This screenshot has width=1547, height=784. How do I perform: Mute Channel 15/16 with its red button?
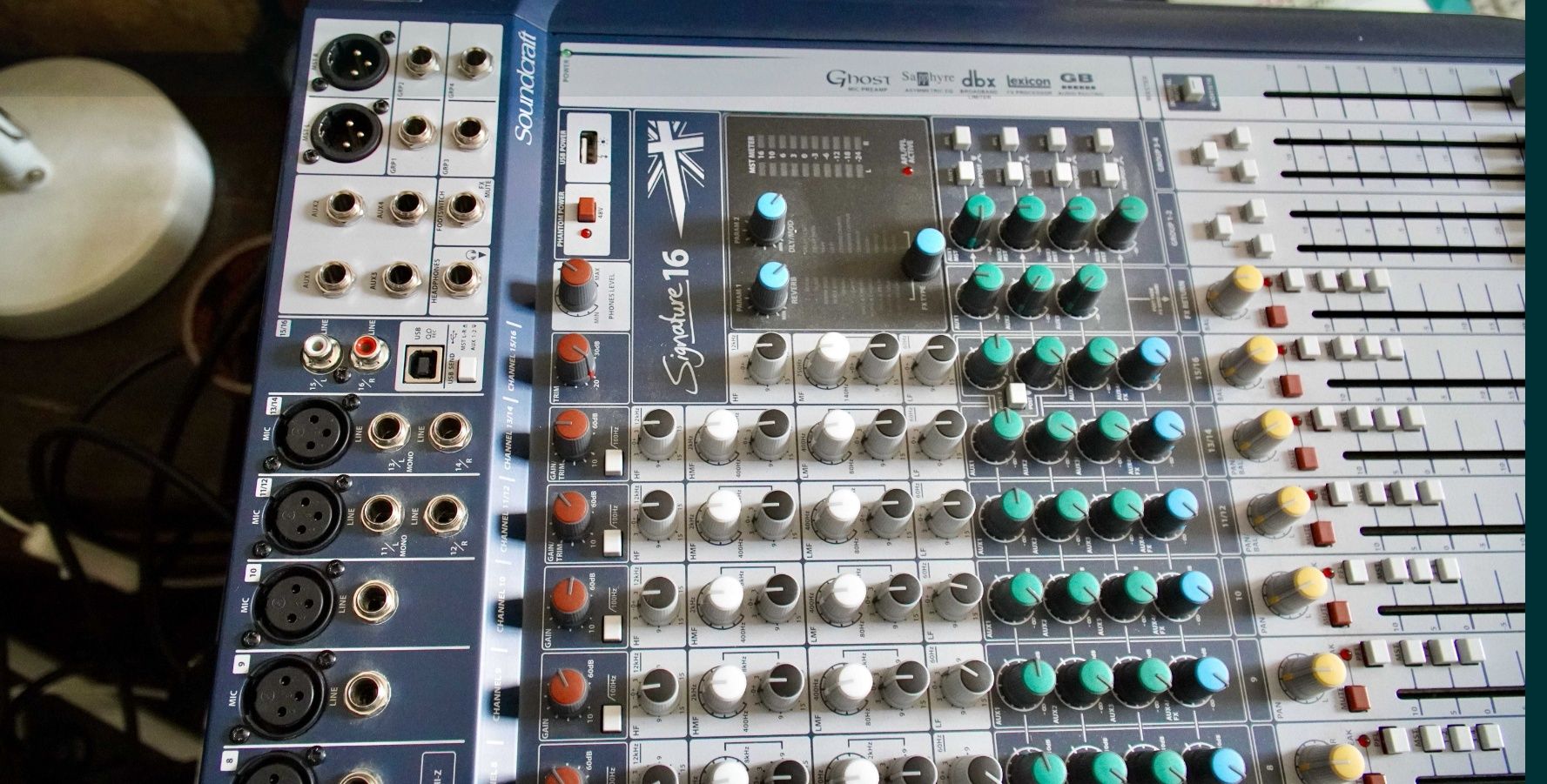[x=1291, y=385]
